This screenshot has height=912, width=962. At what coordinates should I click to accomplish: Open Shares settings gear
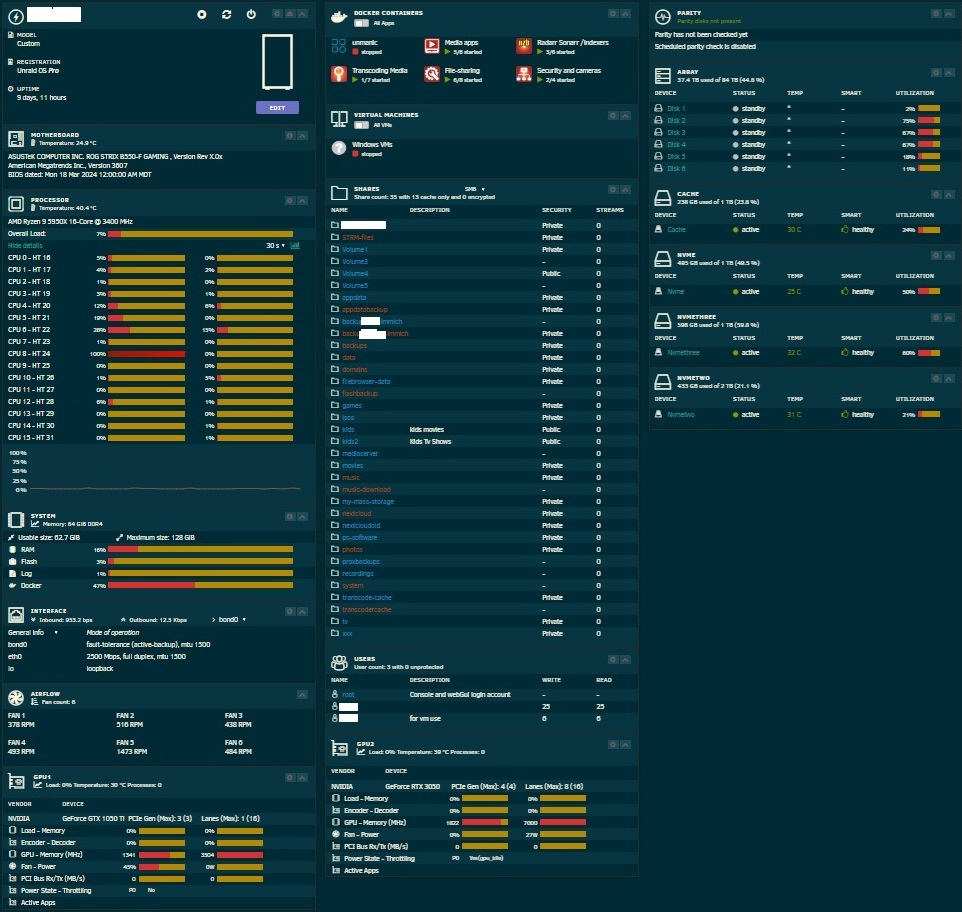click(x=612, y=190)
